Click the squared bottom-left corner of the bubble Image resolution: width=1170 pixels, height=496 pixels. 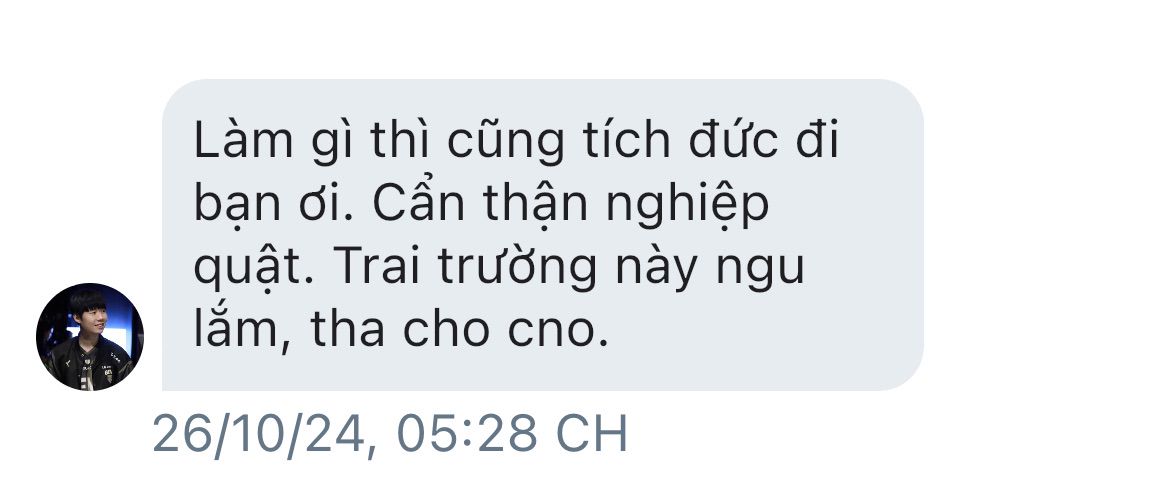point(167,385)
